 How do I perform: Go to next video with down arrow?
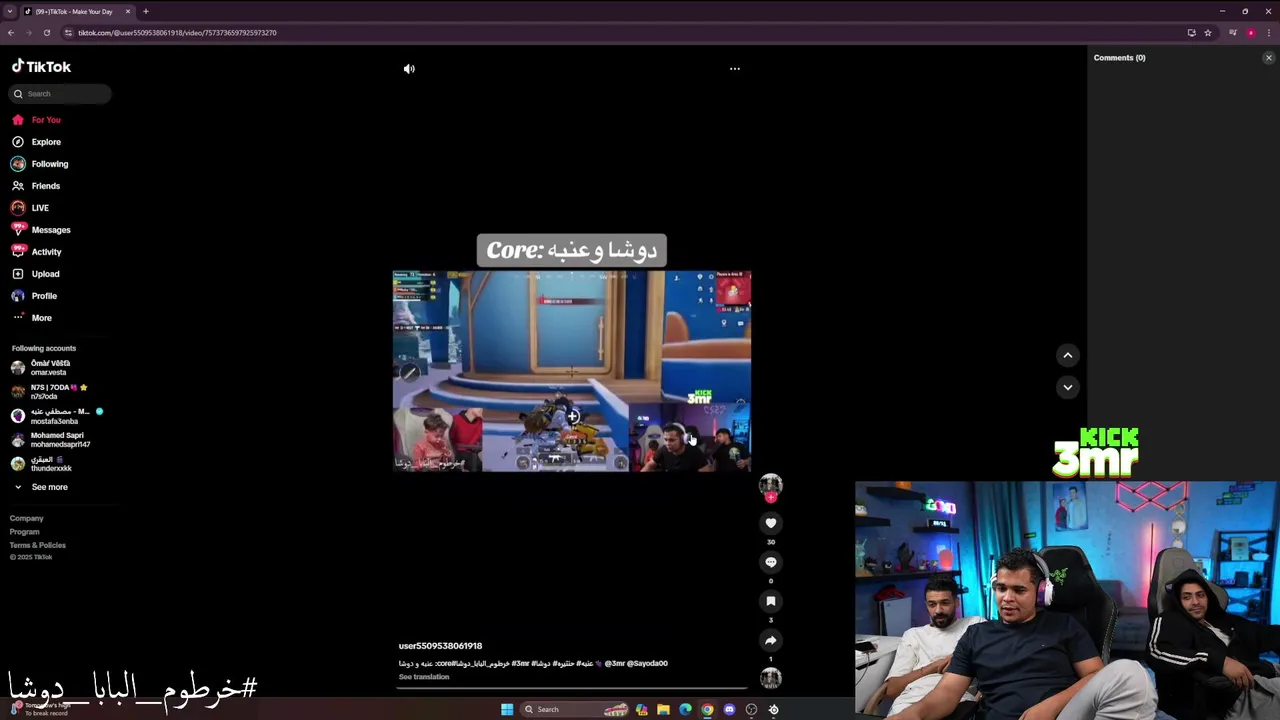click(x=1068, y=387)
